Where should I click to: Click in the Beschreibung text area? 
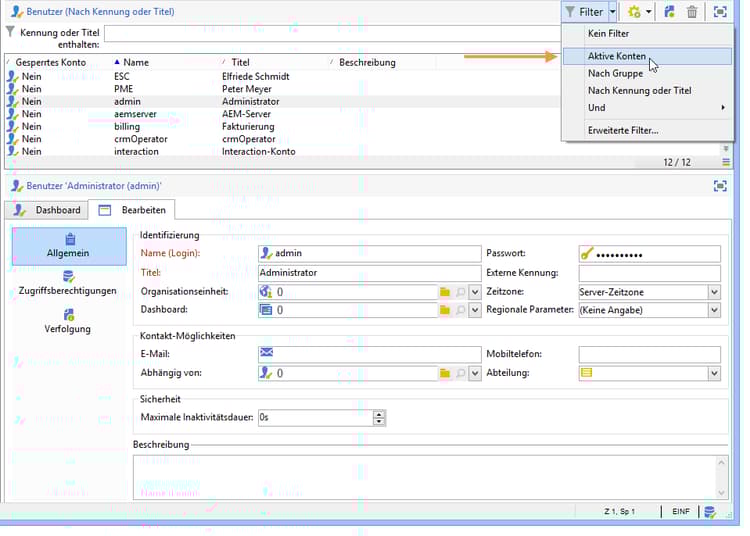tap(425, 477)
